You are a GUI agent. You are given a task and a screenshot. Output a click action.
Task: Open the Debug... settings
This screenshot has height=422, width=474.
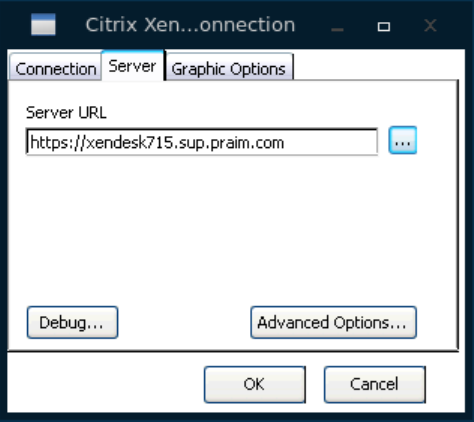point(72,323)
